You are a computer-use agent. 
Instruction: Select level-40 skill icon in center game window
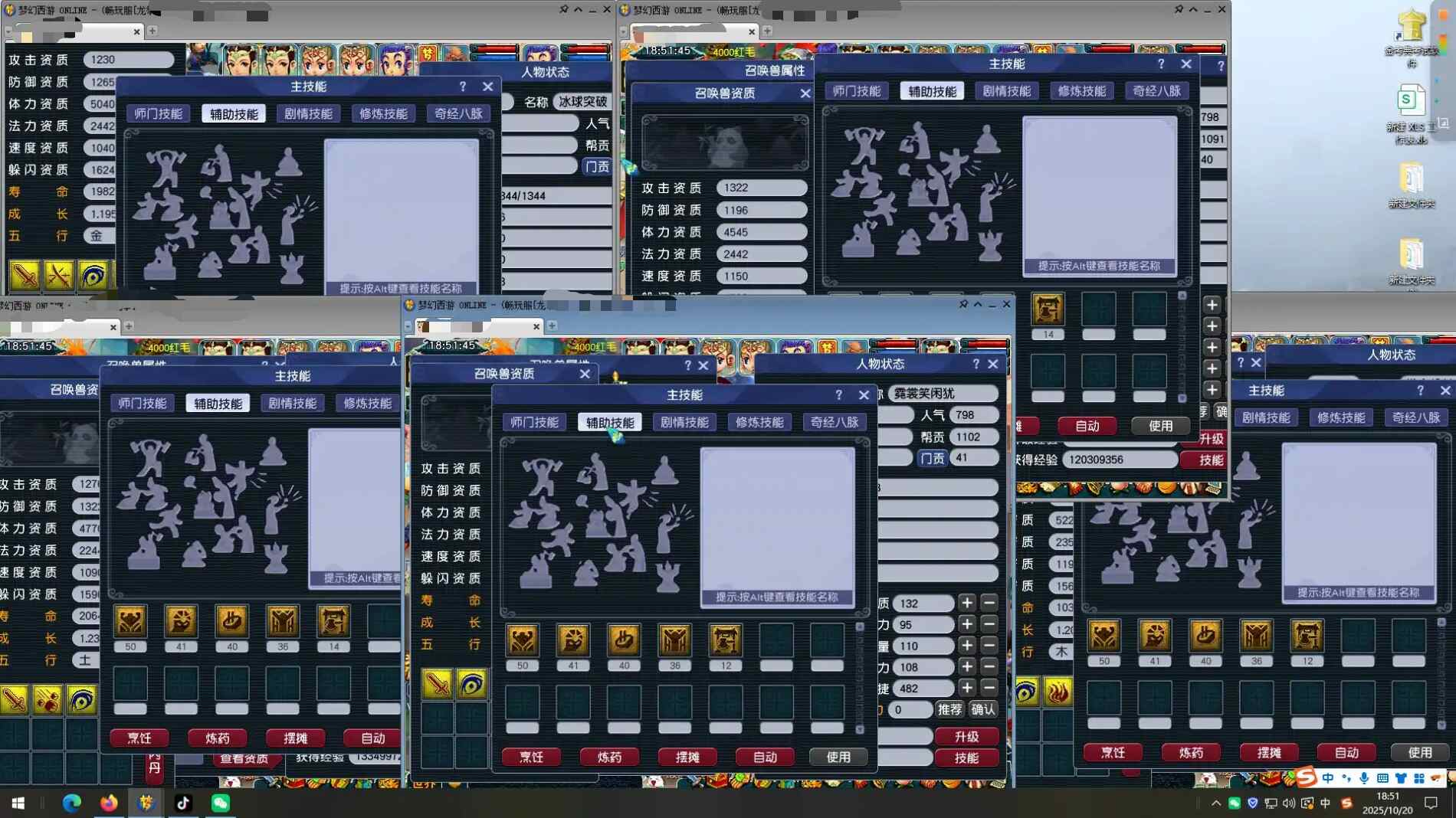click(x=624, y=640)
